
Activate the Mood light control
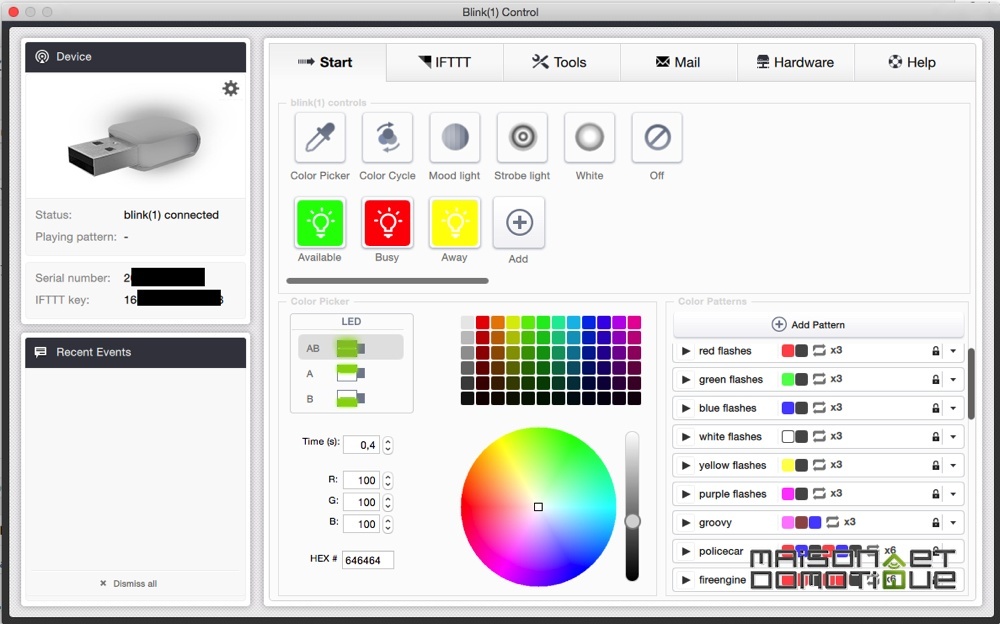(455, 137)
